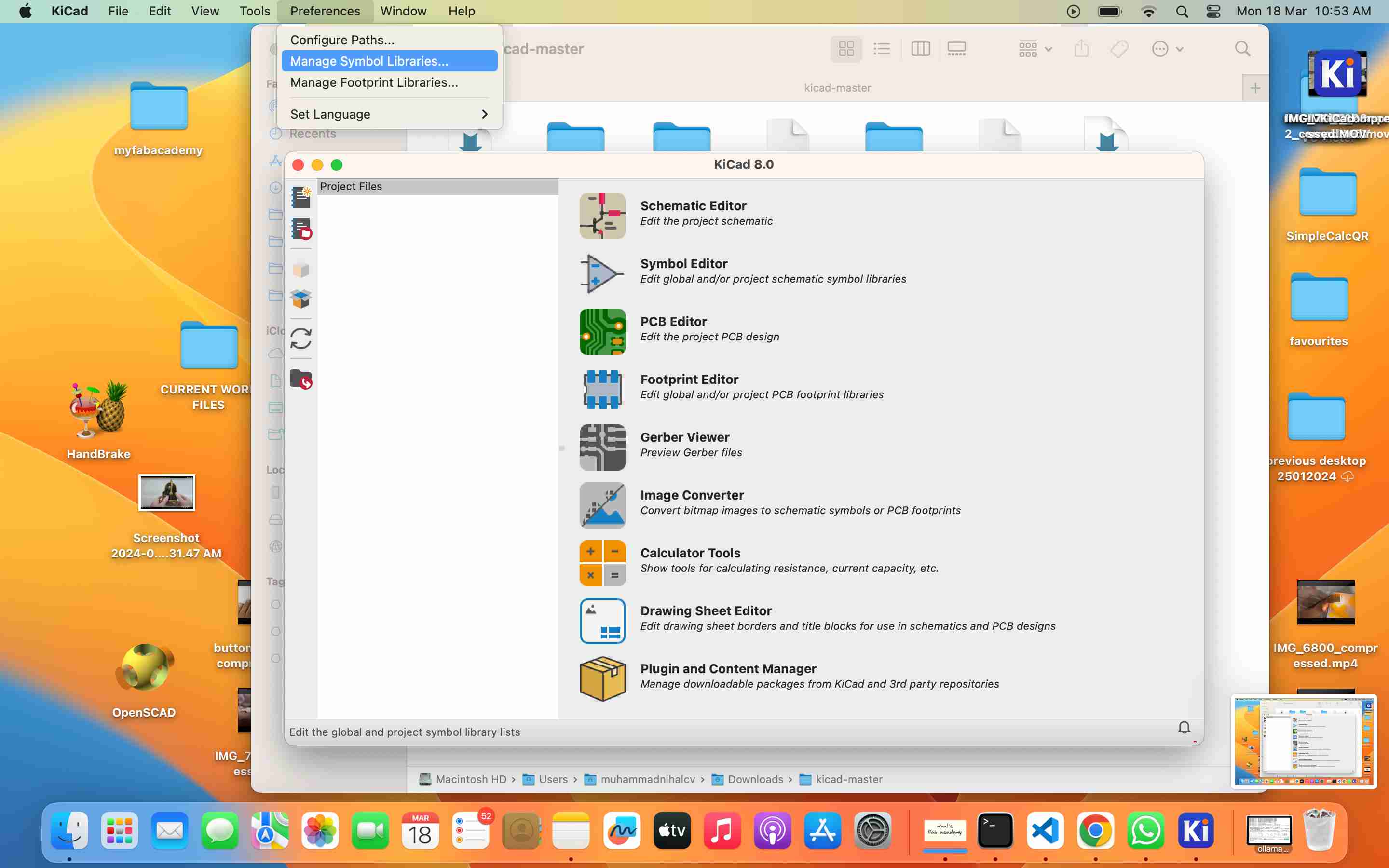The height and width of the screenshot is (868, 1389).
Task: Select the HandBrake desktop icon
Action: [x=99, y=420]
